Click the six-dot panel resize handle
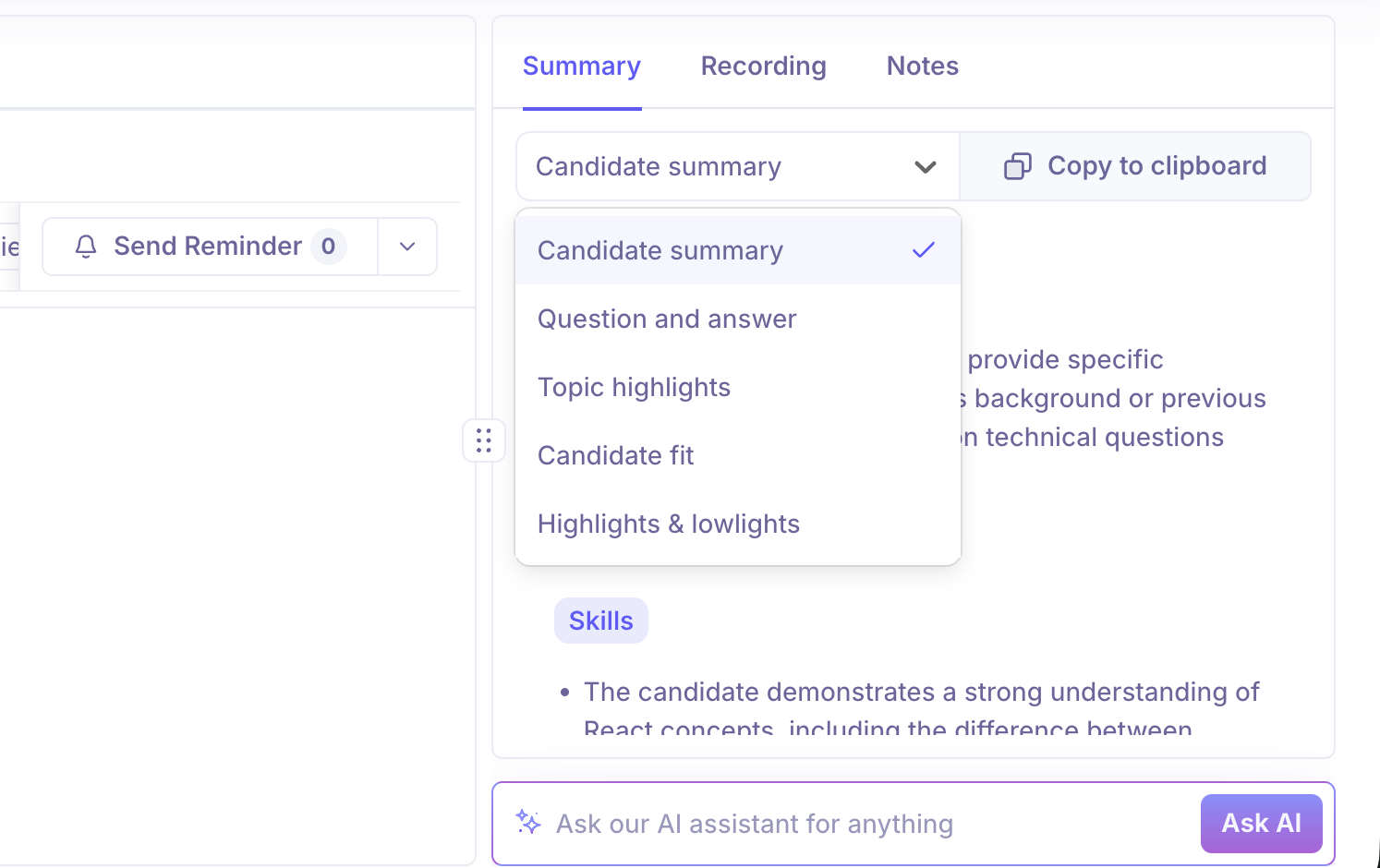This screenshot has height=868, width=1380. click(483, 440)
